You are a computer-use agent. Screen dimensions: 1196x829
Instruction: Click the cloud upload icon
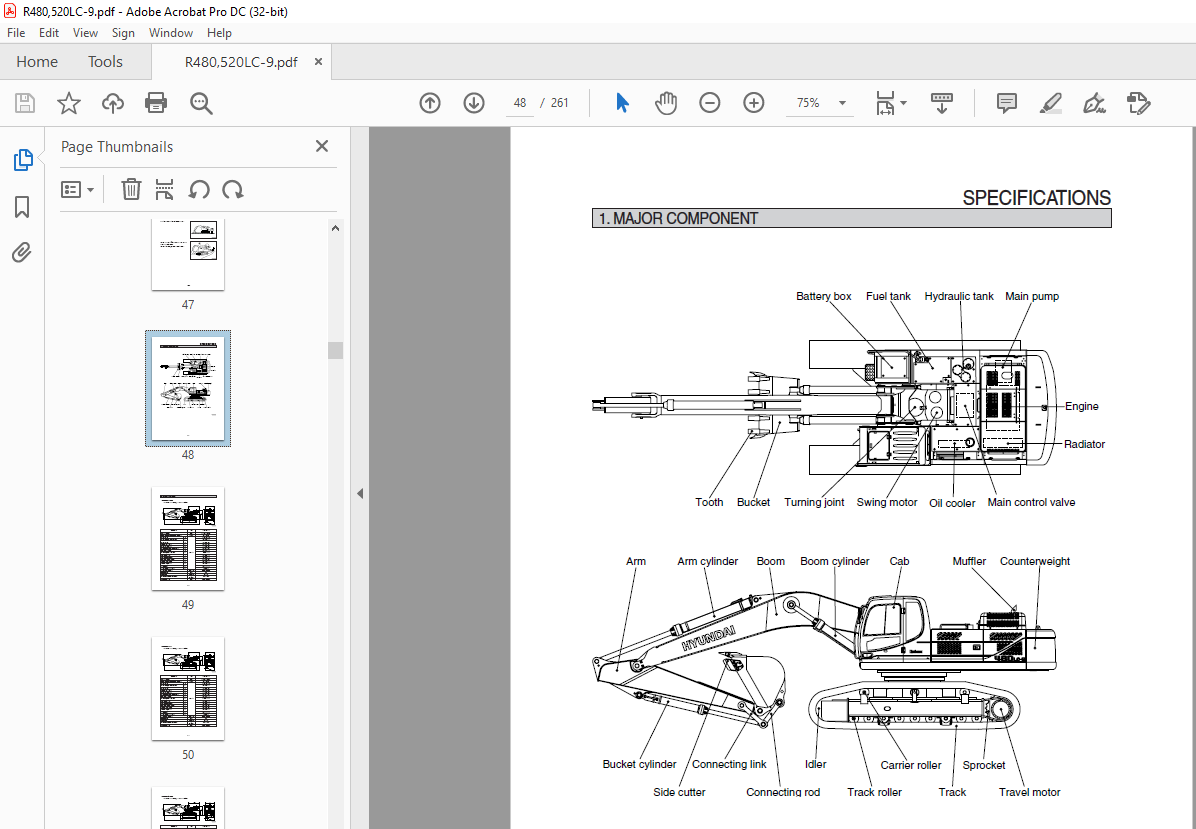[113, 103]
